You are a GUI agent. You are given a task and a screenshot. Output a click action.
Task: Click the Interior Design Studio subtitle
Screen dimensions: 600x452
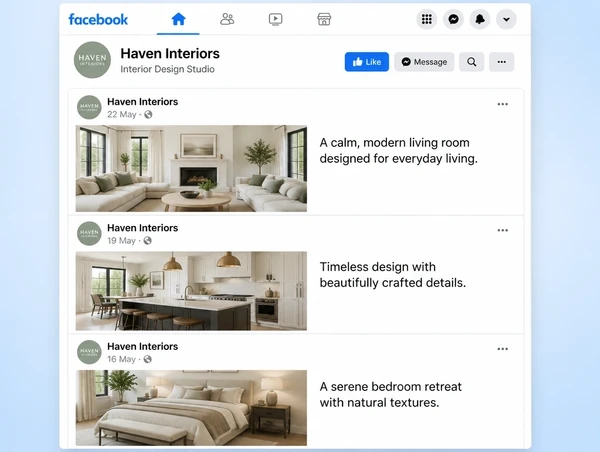point(167,69)
